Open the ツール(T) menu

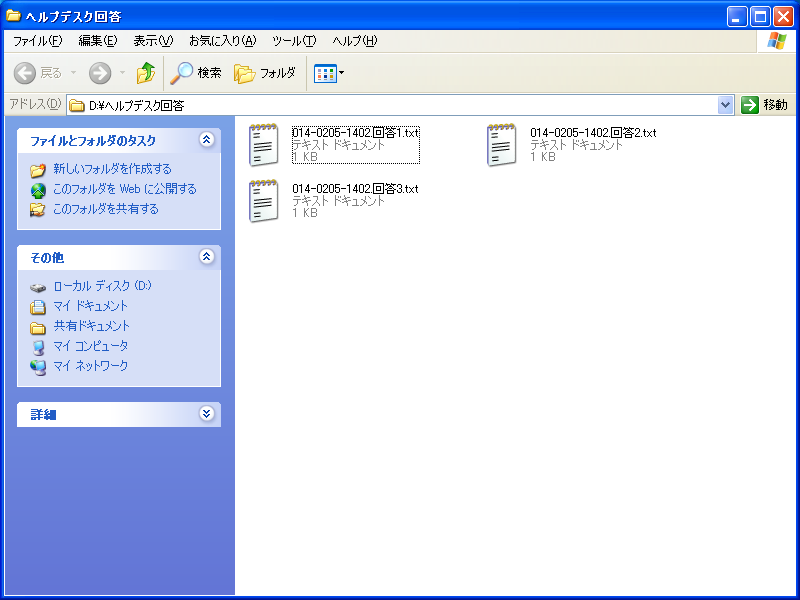(x=294, y=41)
